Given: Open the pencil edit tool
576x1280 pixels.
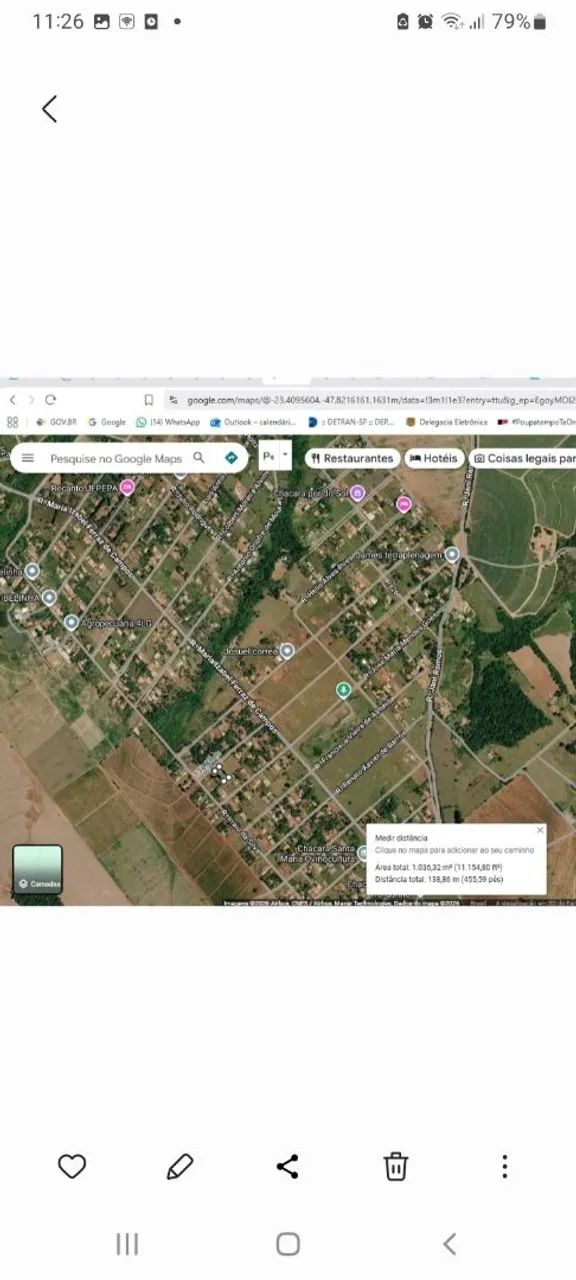Looking at the screenshot, I should tap(180, 1166).
